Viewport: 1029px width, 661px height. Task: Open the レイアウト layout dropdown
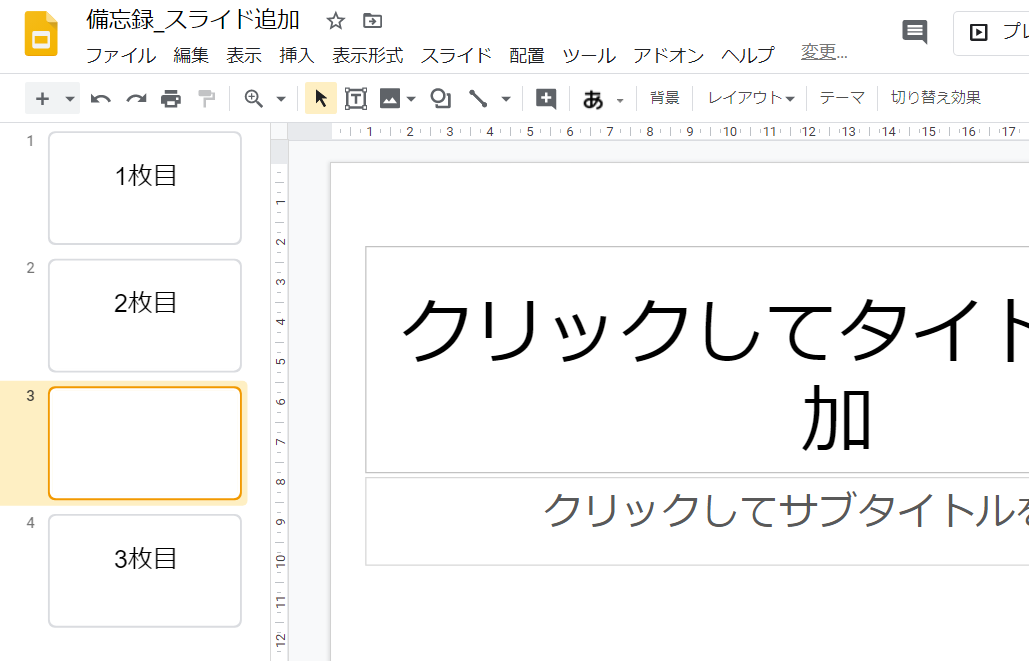click(751, 98)
